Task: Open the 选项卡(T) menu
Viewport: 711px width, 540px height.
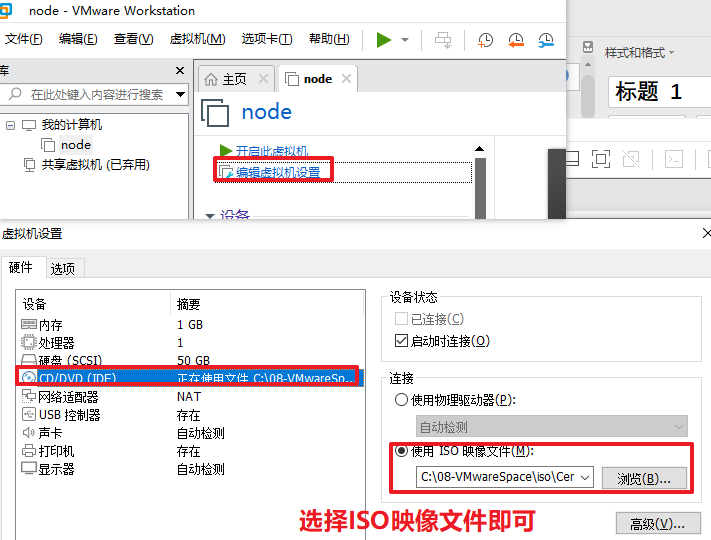Action: [x=267, y=39]
